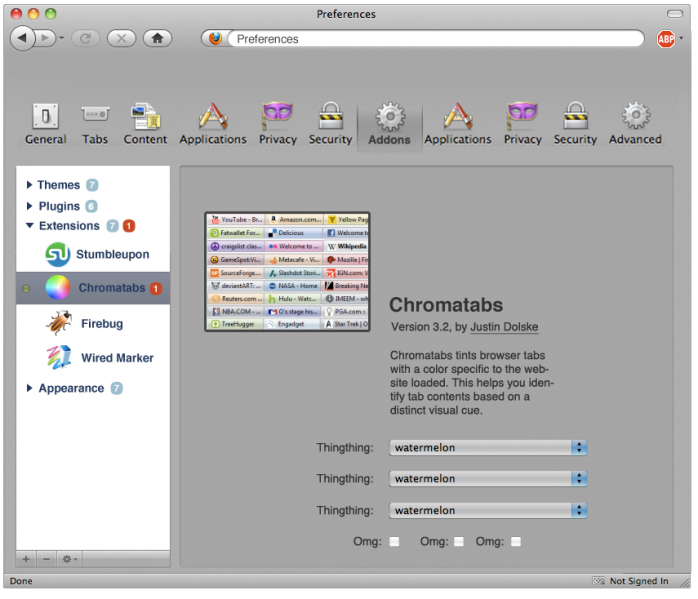Image resolution: width=698 pixels, height=599 pixels.
Task: Click the back navigation arrow
Action: tap(22, 38)
